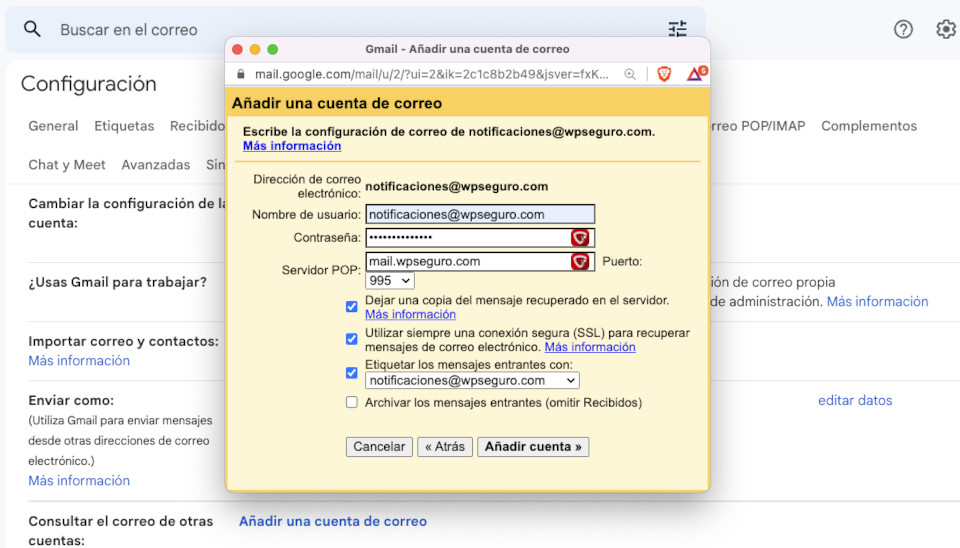Open Más información link about leaving copy
Image resolution: width=960 pixels, height=548 pixels.
410,314
